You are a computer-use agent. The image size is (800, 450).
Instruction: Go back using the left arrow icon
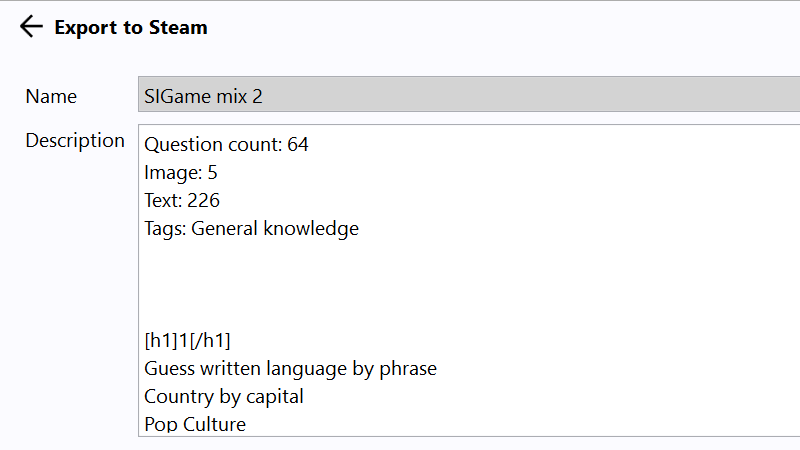[31, 27]
